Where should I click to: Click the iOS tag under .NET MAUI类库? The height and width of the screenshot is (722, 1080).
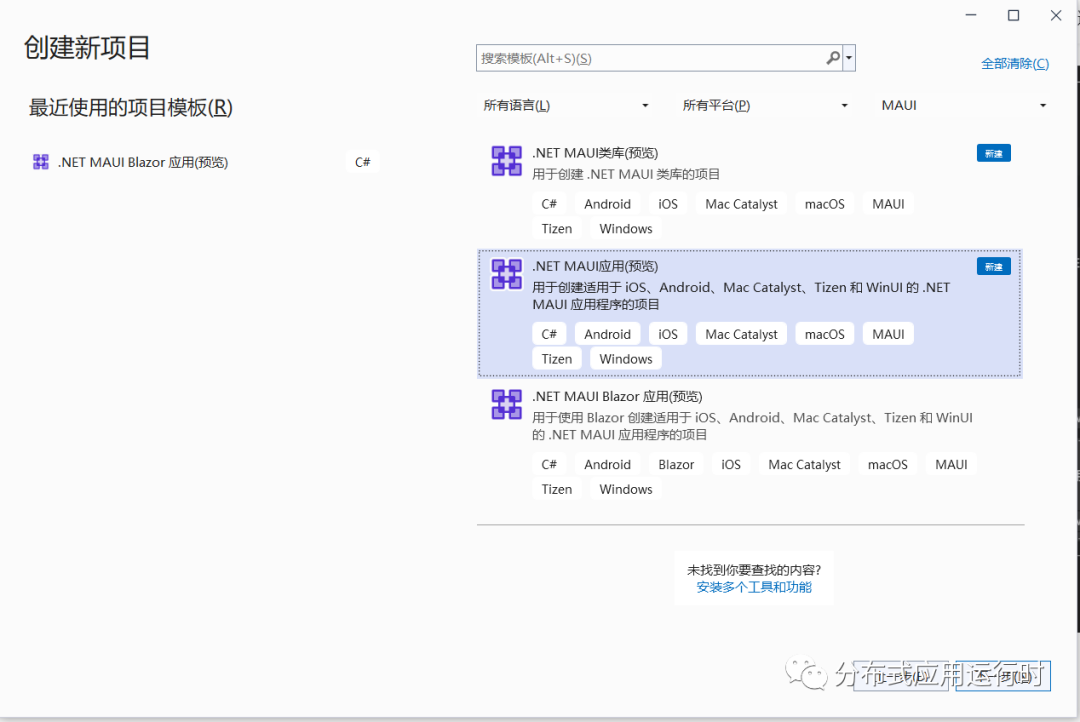668,204
